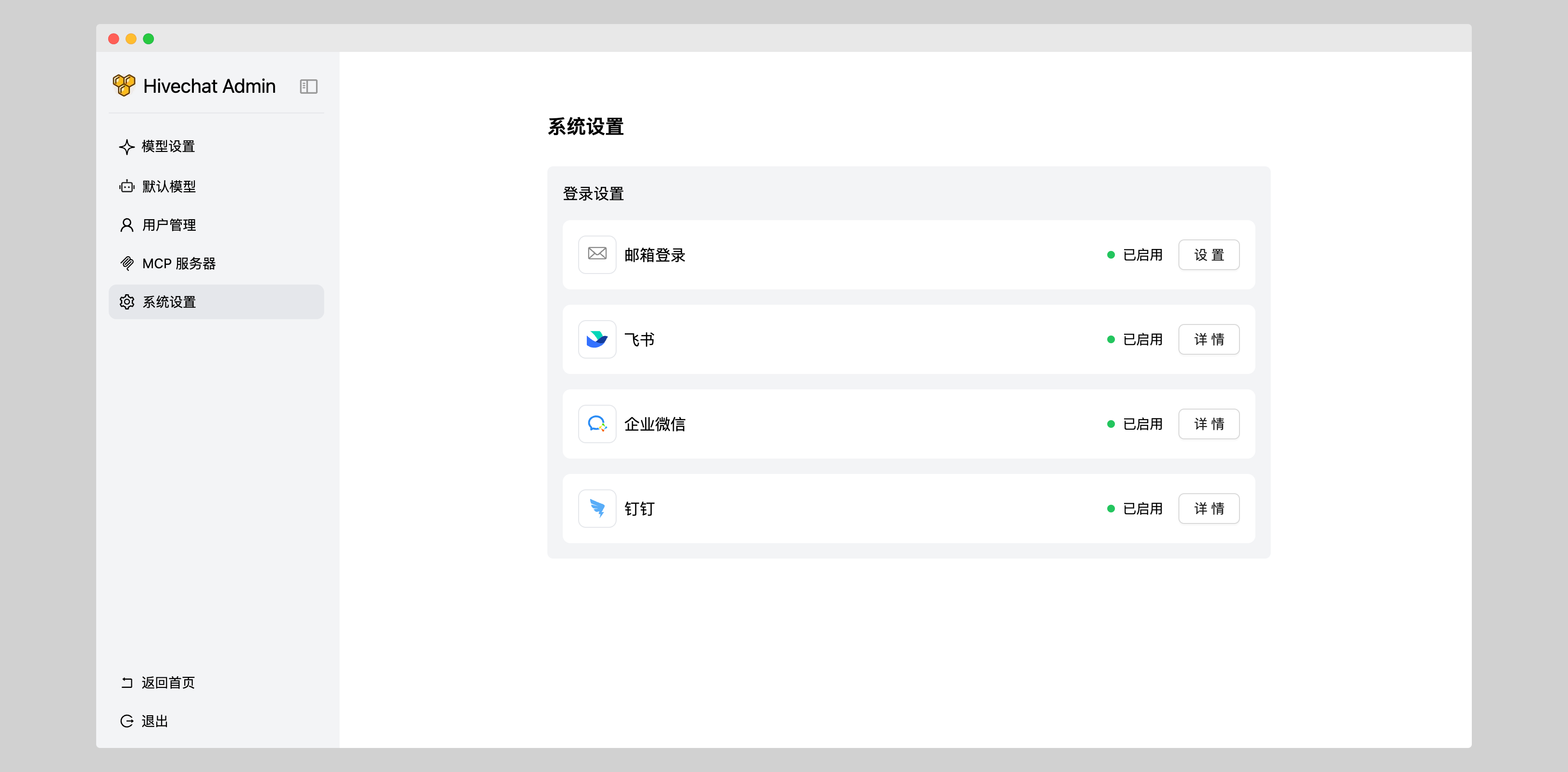Image resolution: width=1568 pixels, height=772 pixels.
Task: Click the sparkle icon for 模型设置
Action: pyautogui.click(x=126, y=147)
